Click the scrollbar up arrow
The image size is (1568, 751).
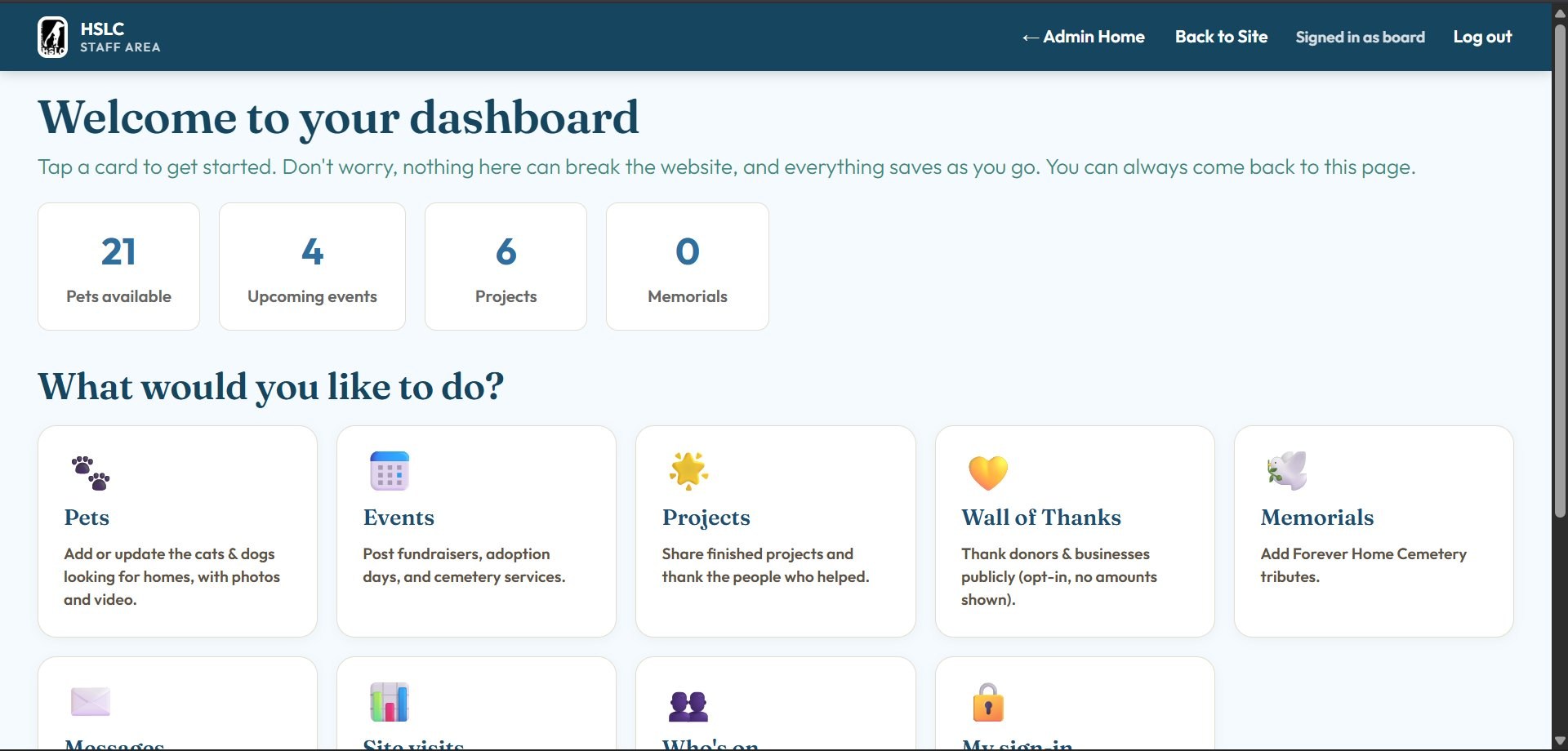[x=1560, y=12]
